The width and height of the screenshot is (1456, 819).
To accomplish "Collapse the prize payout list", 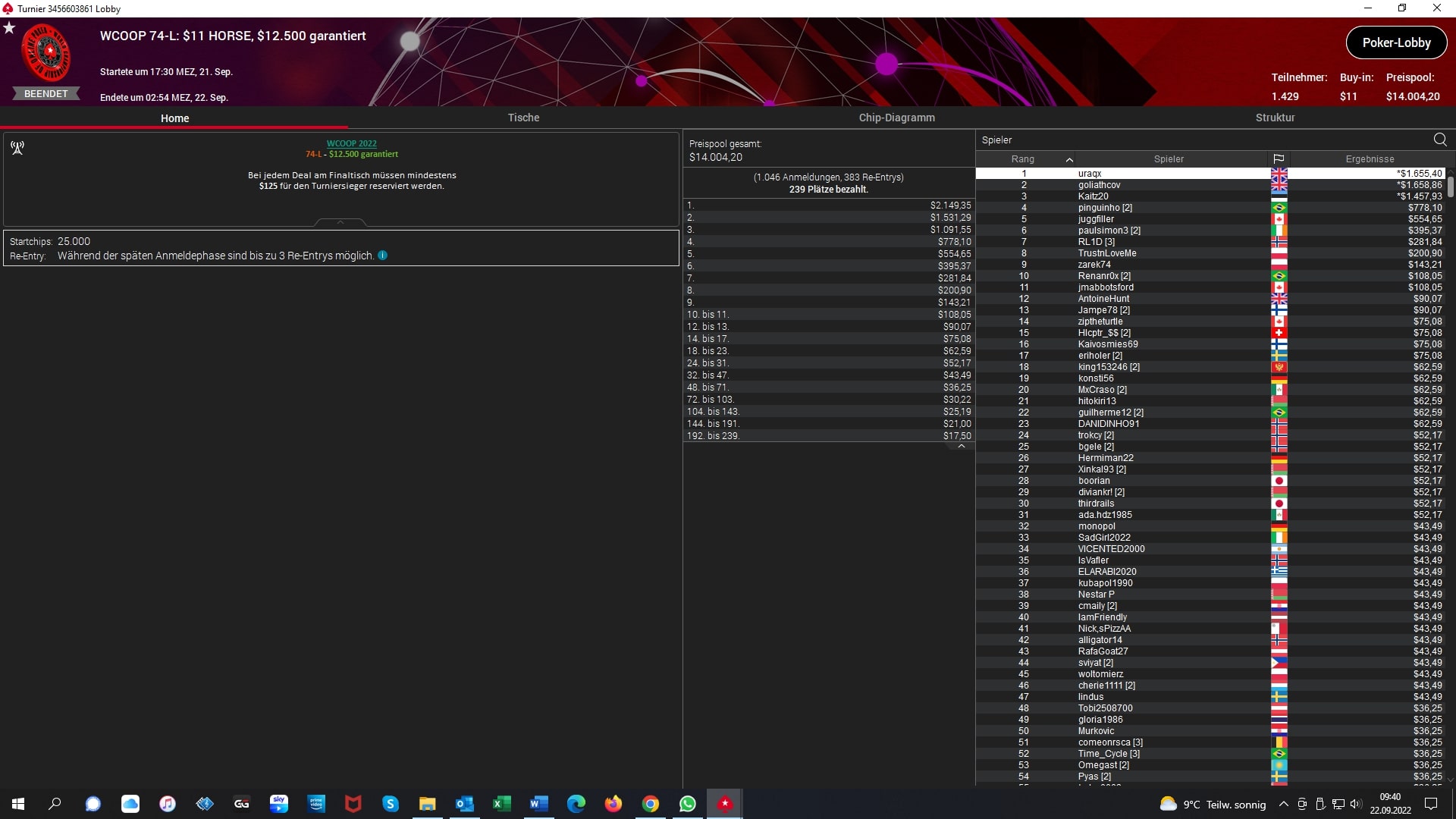I will [x=962, y=446].
